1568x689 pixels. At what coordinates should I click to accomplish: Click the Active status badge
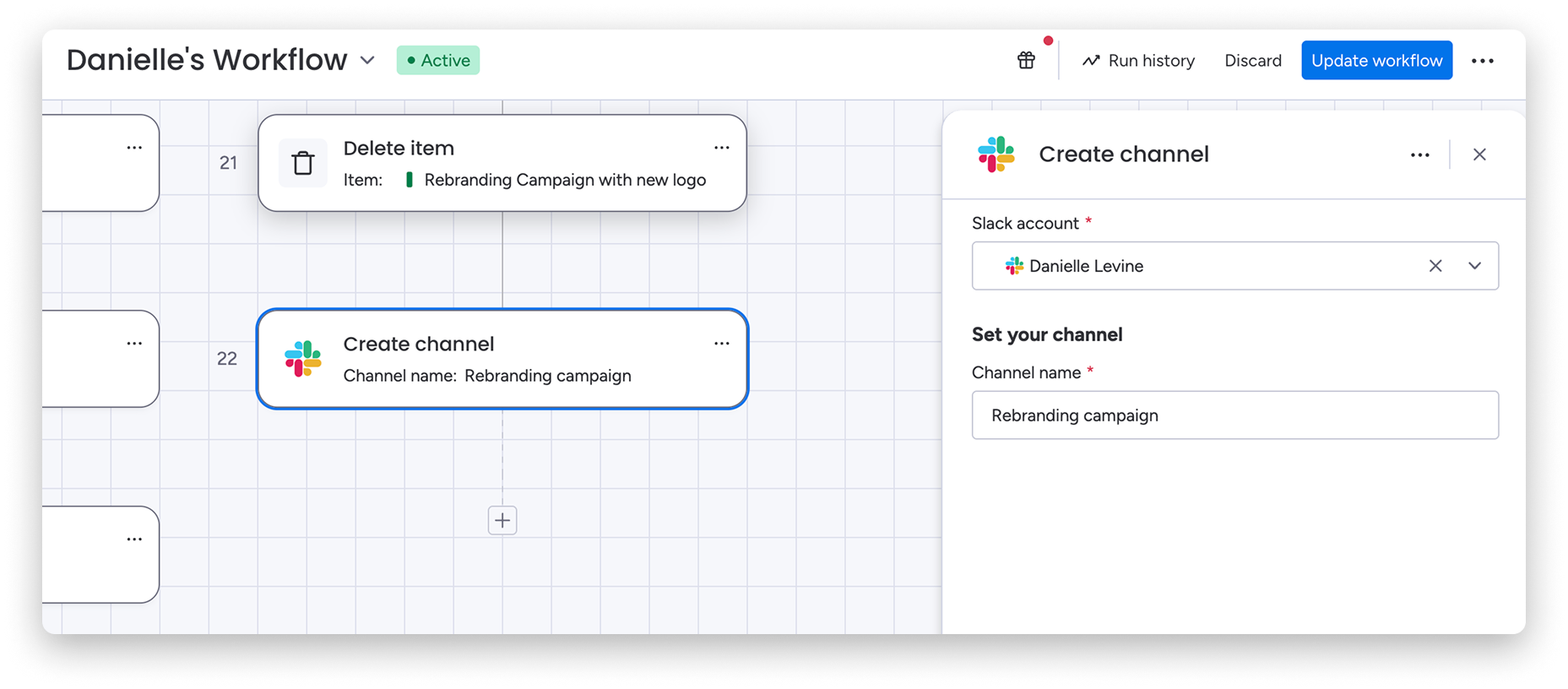(x=438, y=60)
